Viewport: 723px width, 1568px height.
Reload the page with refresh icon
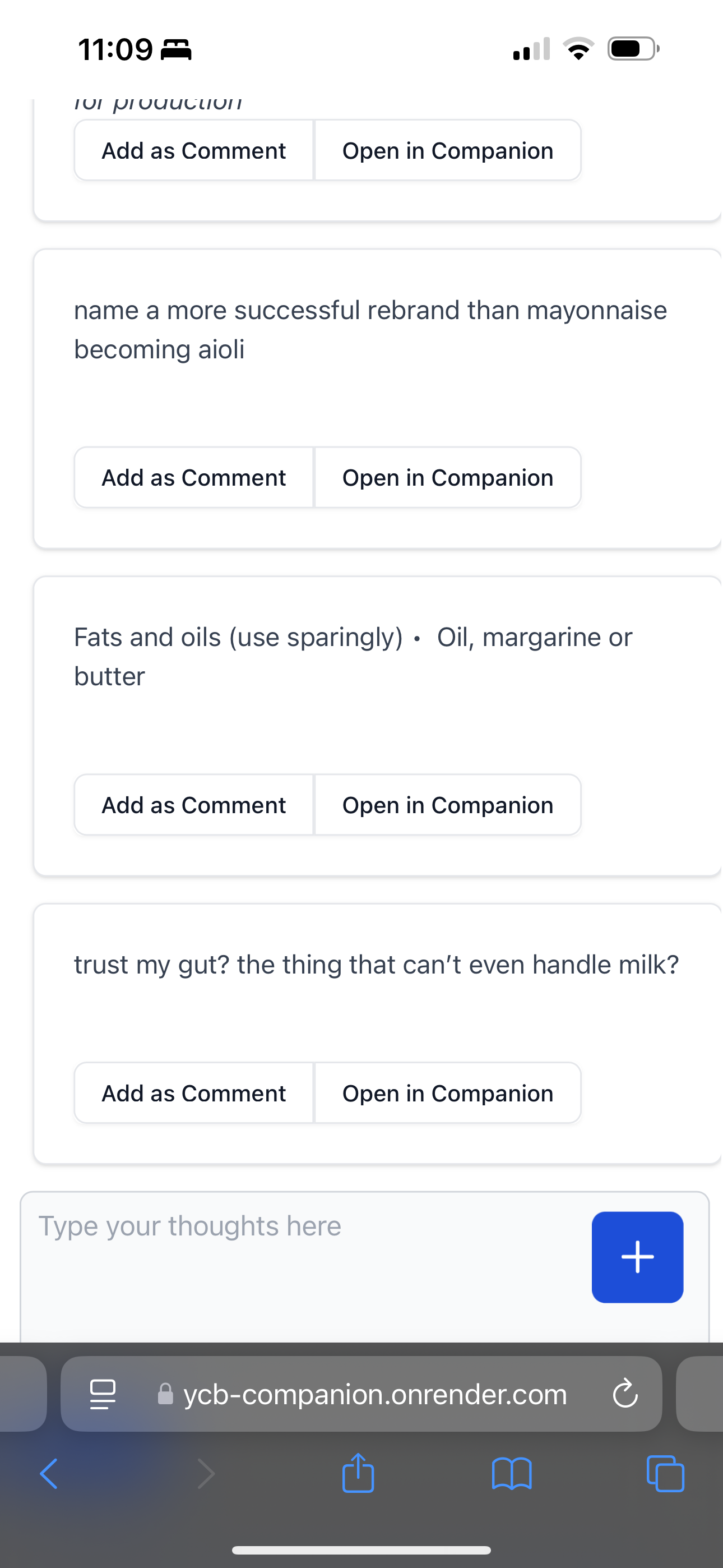click(x=625, y=1394)
